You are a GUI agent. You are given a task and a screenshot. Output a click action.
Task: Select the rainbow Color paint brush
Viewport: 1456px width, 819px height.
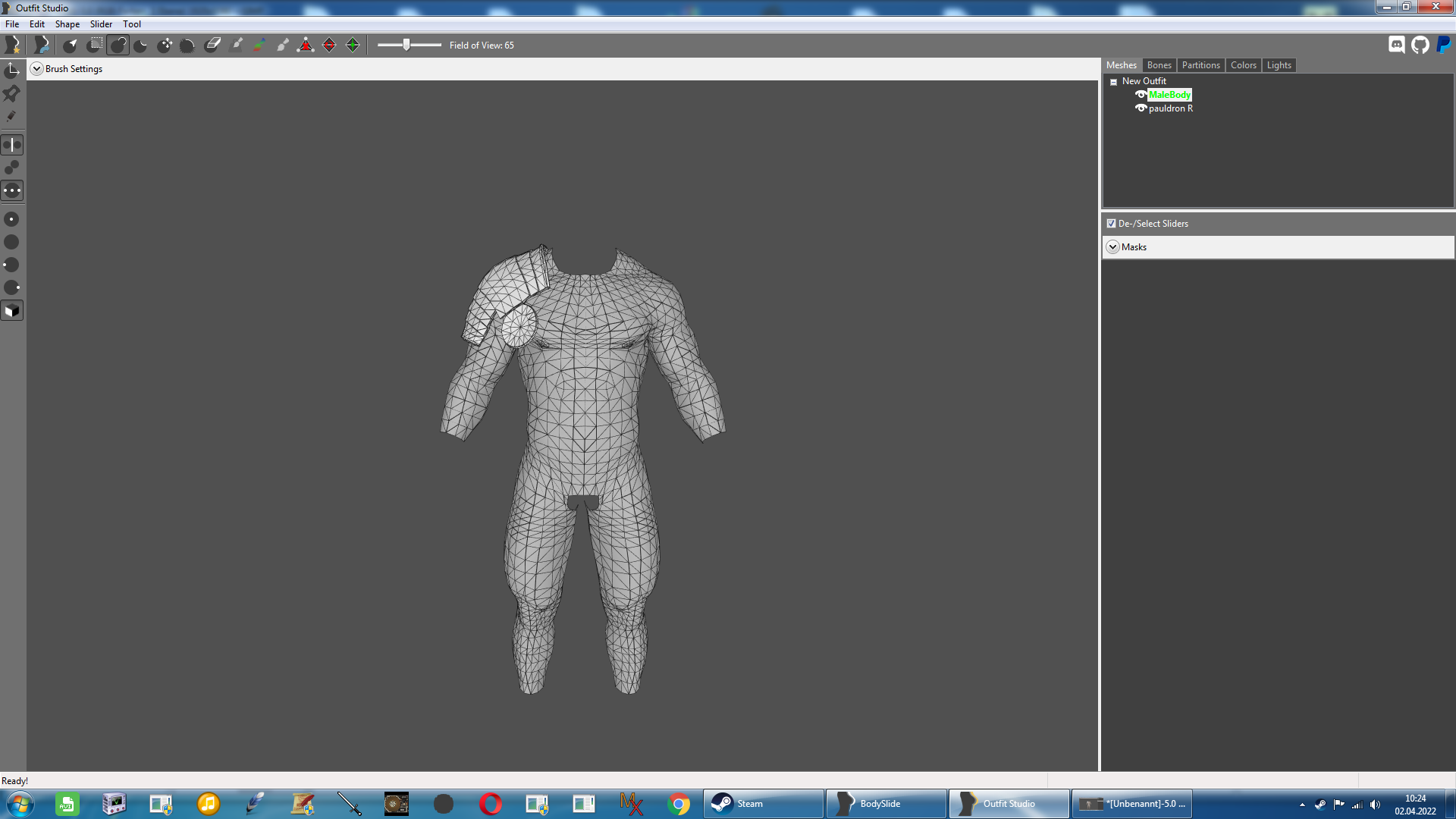(x=259, y=45)
